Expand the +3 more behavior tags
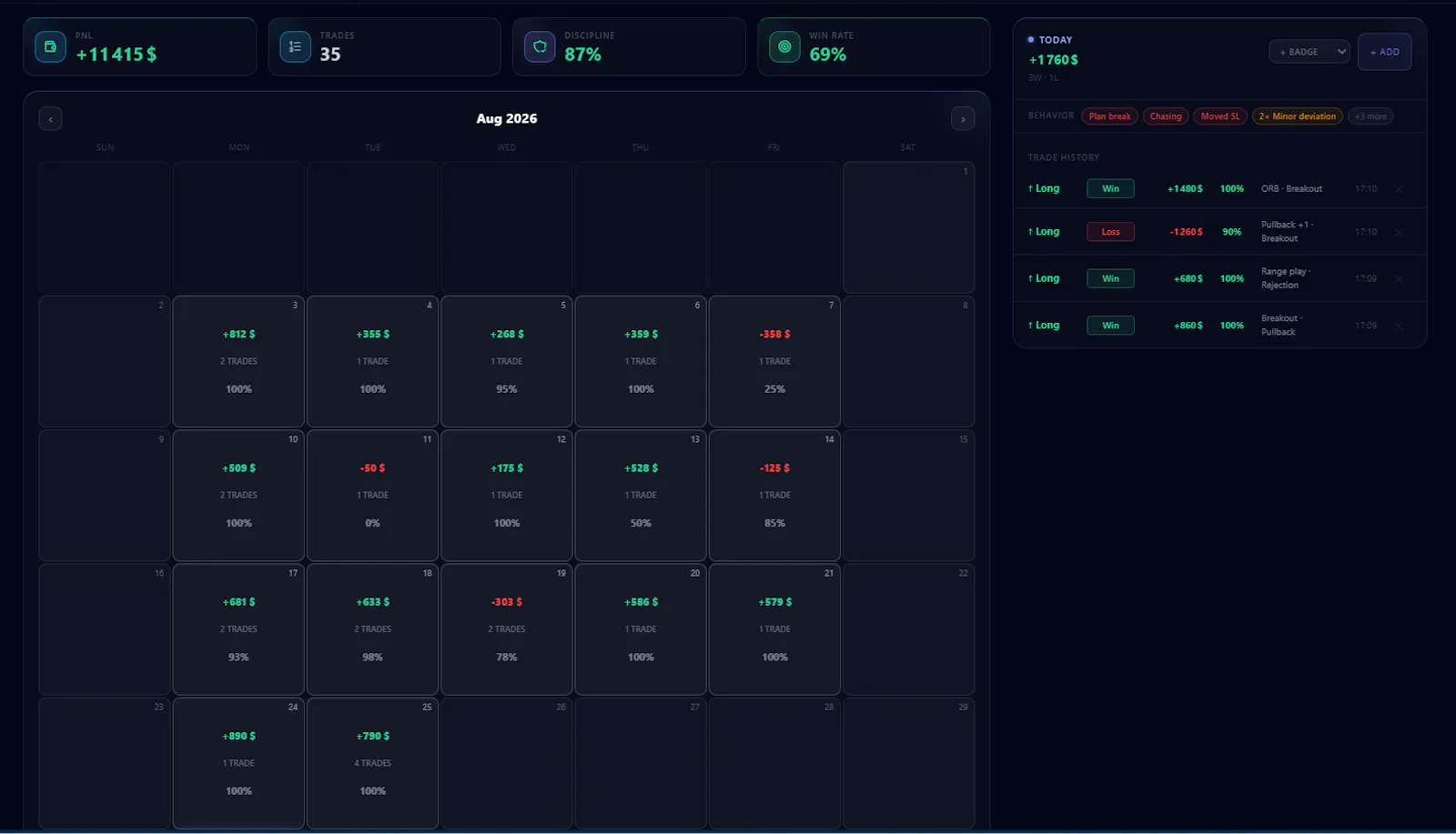Screen dimensions: 1456x834 click(1370, 116)
